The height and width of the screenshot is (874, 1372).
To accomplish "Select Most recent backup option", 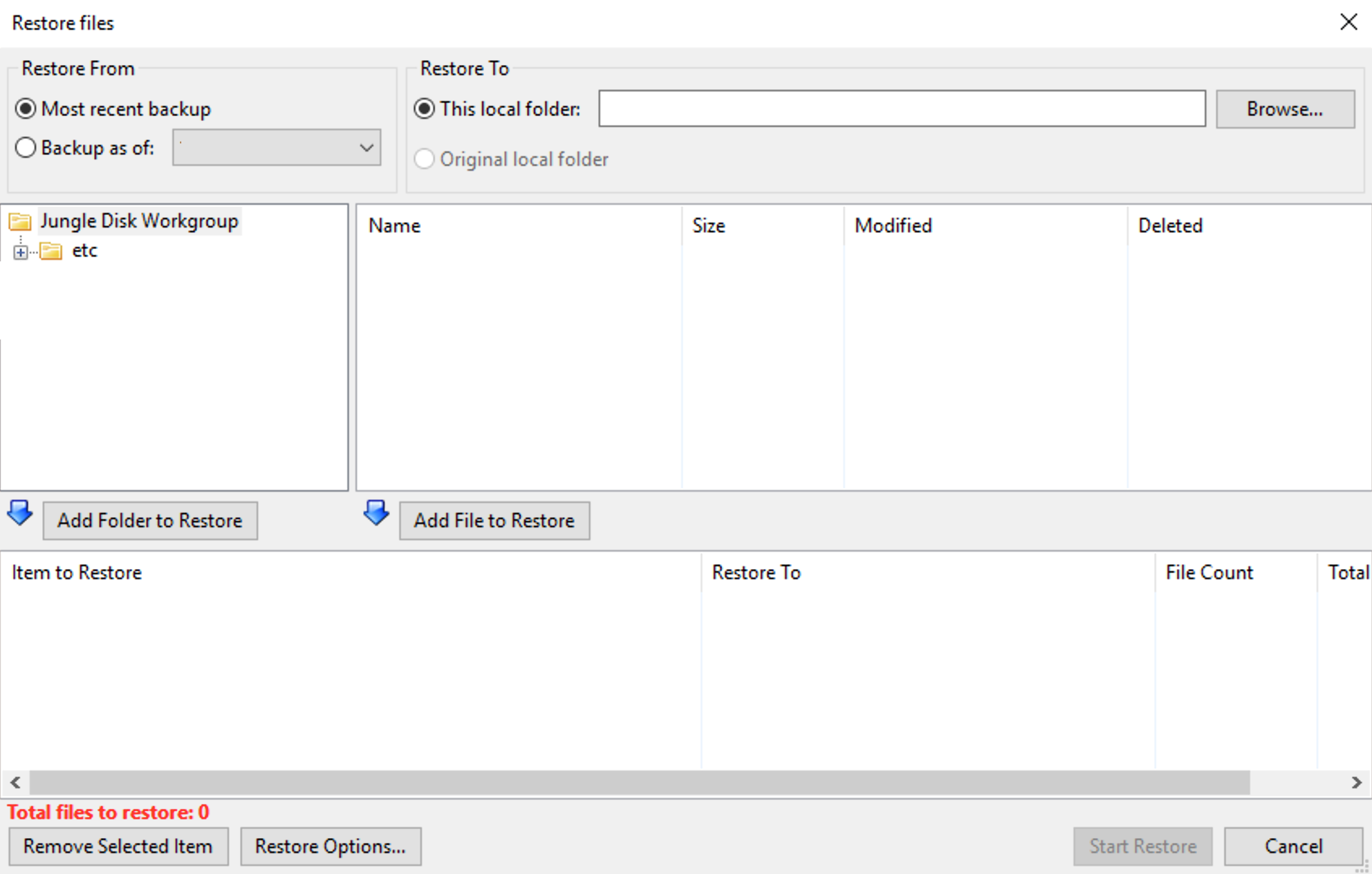I will click(26, 109).
